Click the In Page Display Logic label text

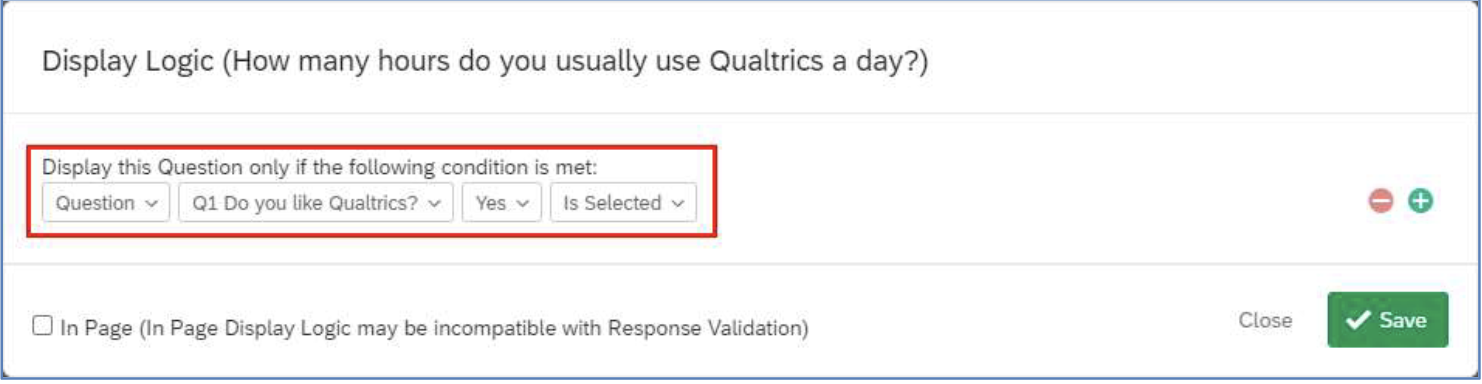coord(434,327)
